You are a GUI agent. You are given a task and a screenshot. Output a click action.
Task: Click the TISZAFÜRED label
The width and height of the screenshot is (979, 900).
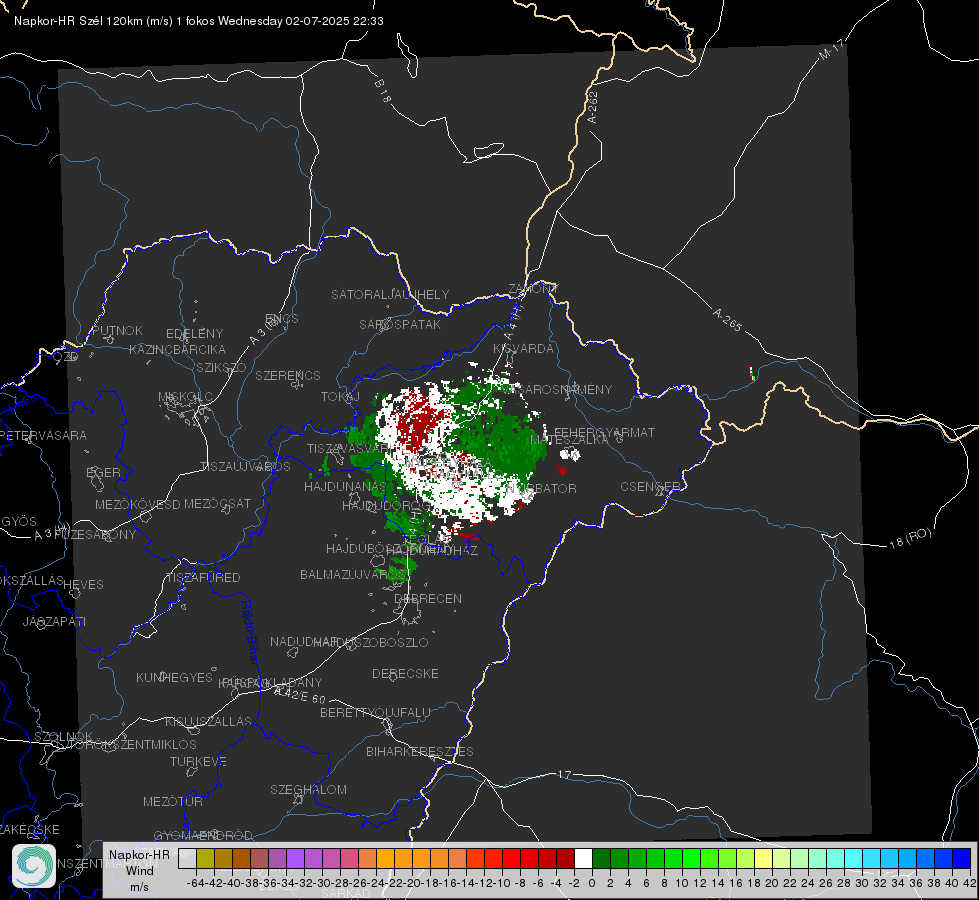203,578
